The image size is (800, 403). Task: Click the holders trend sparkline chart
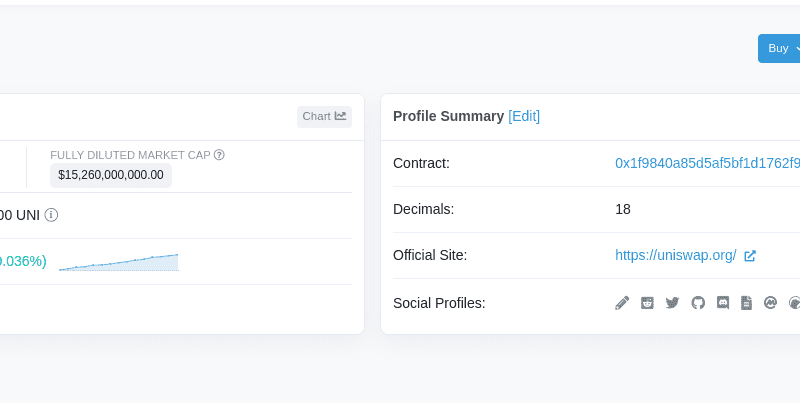tap(118, 262)
